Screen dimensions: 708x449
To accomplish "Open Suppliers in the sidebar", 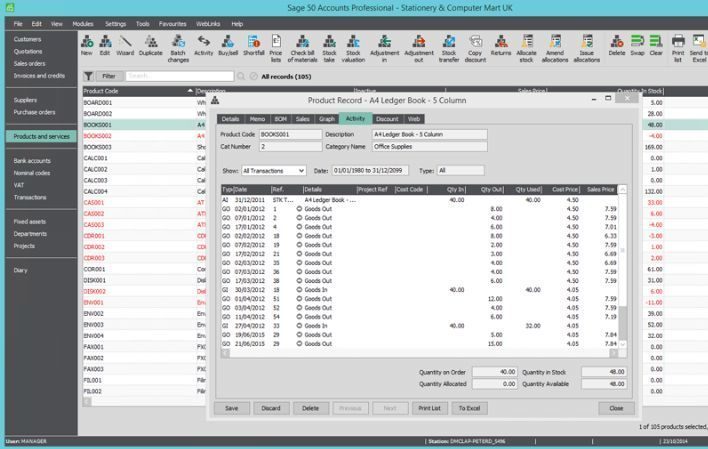I will 25,100.
